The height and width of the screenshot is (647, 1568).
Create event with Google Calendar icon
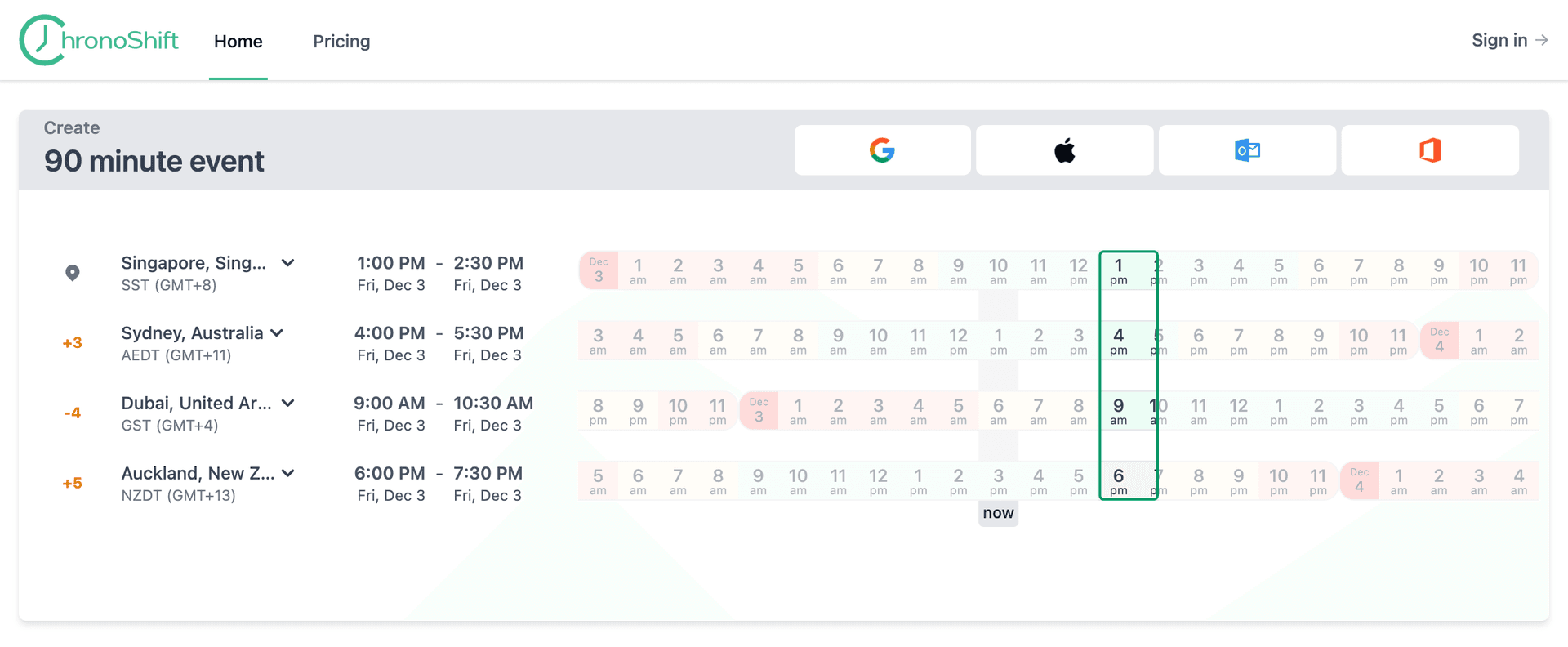point(882,150)
